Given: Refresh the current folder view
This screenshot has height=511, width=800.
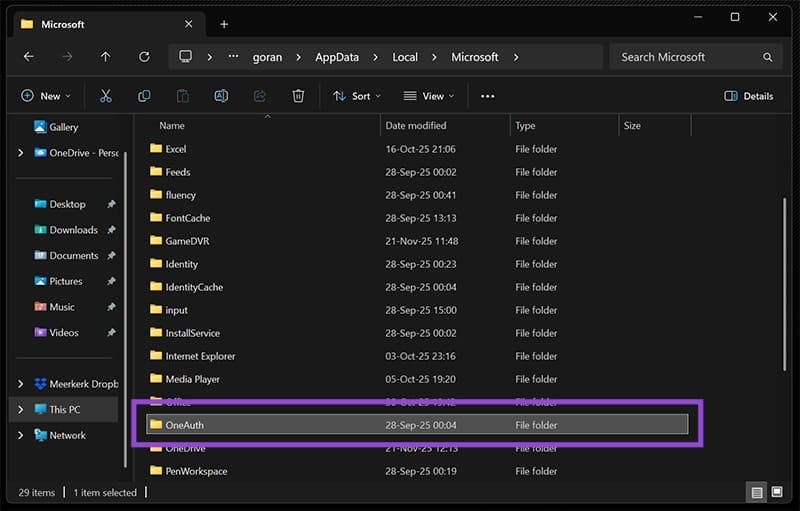Looking at the screenshot, I should pos(144,57).
